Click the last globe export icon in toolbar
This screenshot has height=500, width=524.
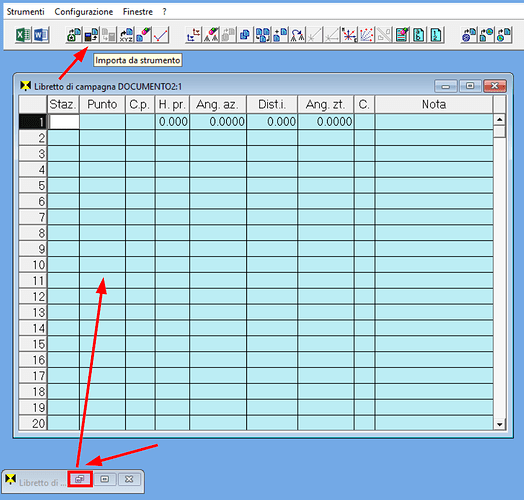504,35
